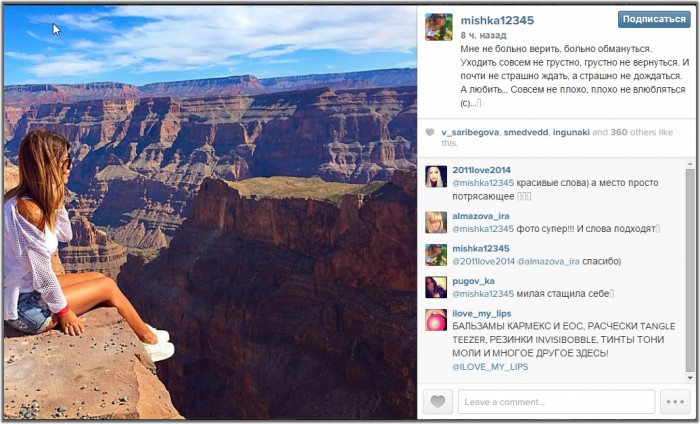Image resolution: width=700 pixels, height=424 pixels.
Task: Open 2011love2014 username link in comments
Action: [x=481, y=170]
